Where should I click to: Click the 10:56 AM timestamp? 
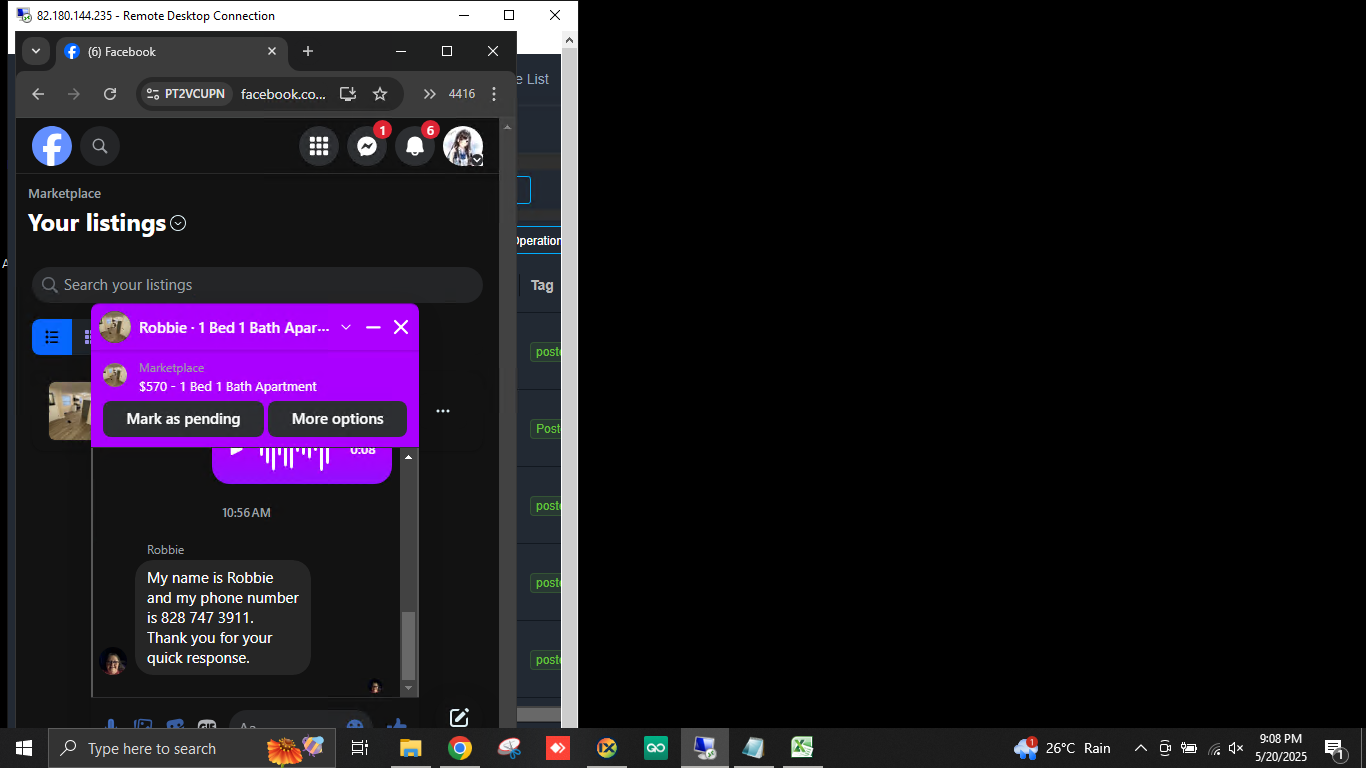[x=246, y=512]
